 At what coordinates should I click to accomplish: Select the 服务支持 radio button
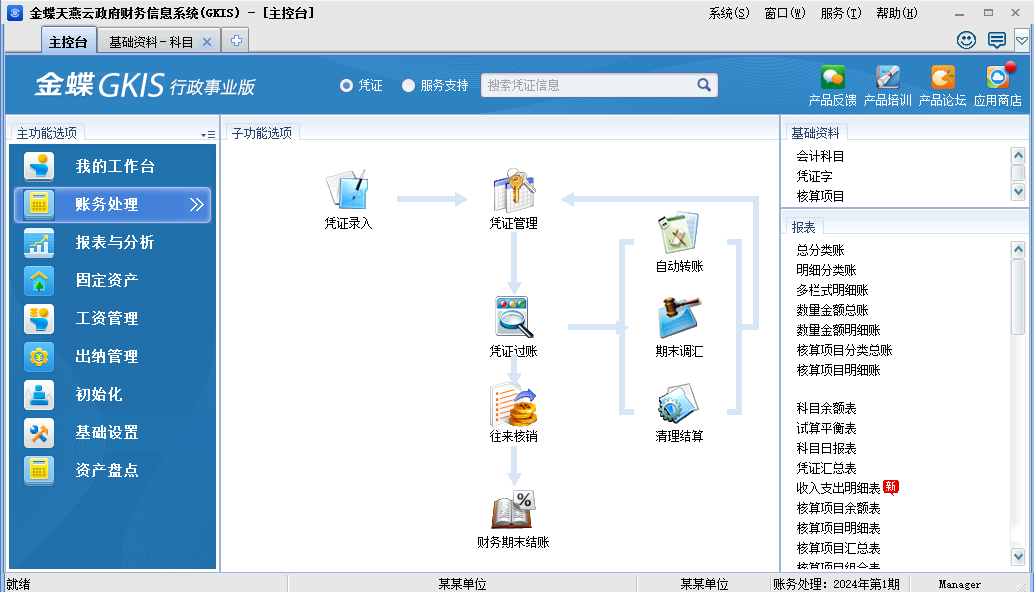pyautogui.click(x=408, y=86)
